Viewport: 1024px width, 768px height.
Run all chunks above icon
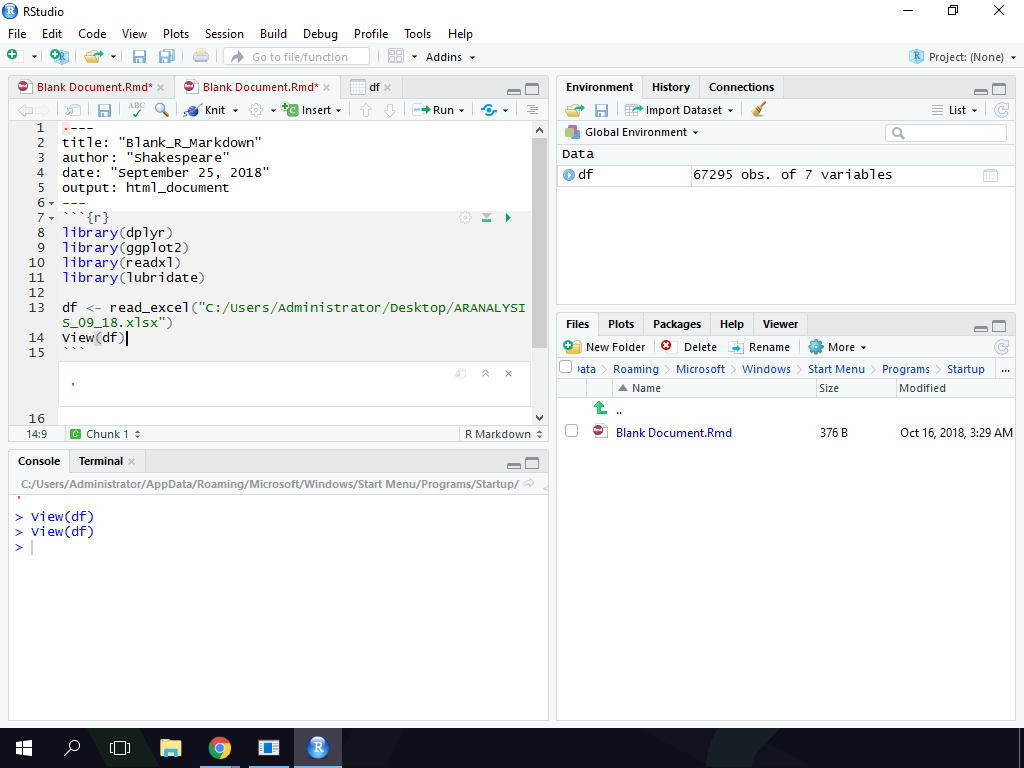487,217
